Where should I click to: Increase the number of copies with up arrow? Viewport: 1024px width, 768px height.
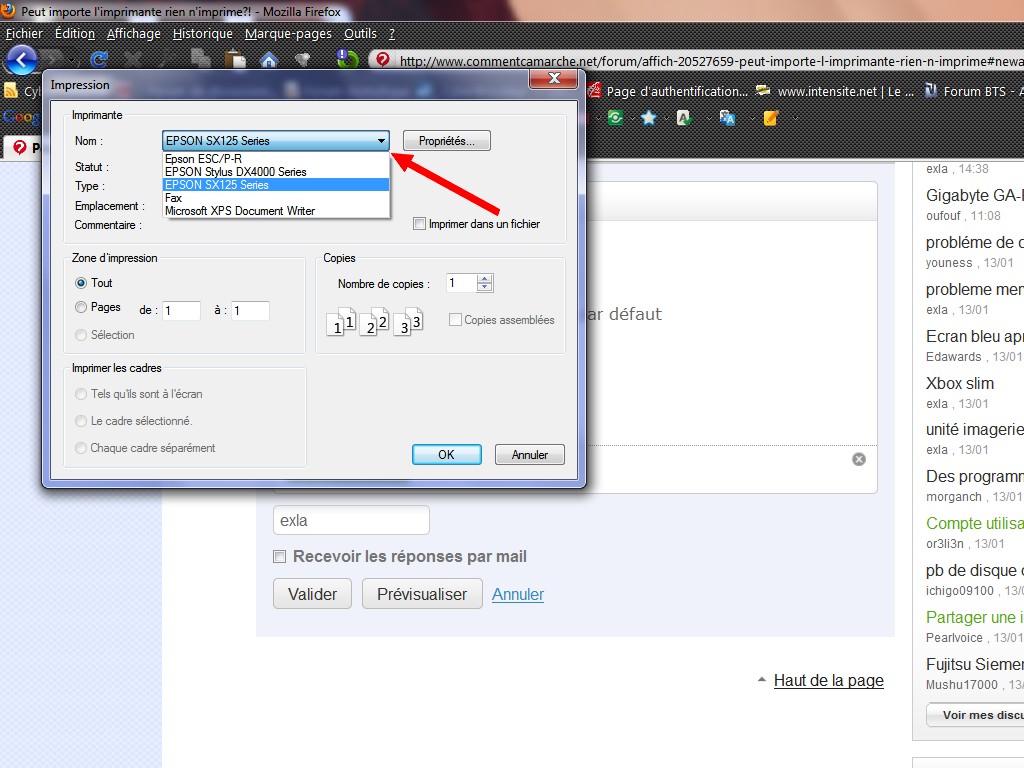click(485, 279)
